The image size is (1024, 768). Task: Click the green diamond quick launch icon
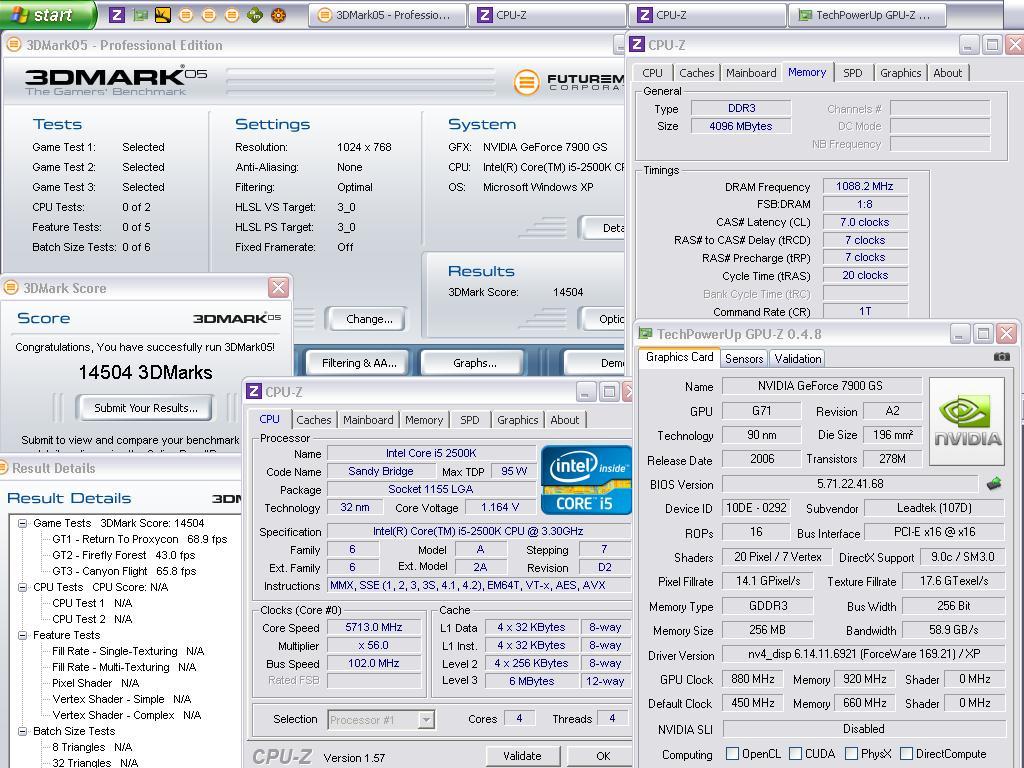(255, 14)
